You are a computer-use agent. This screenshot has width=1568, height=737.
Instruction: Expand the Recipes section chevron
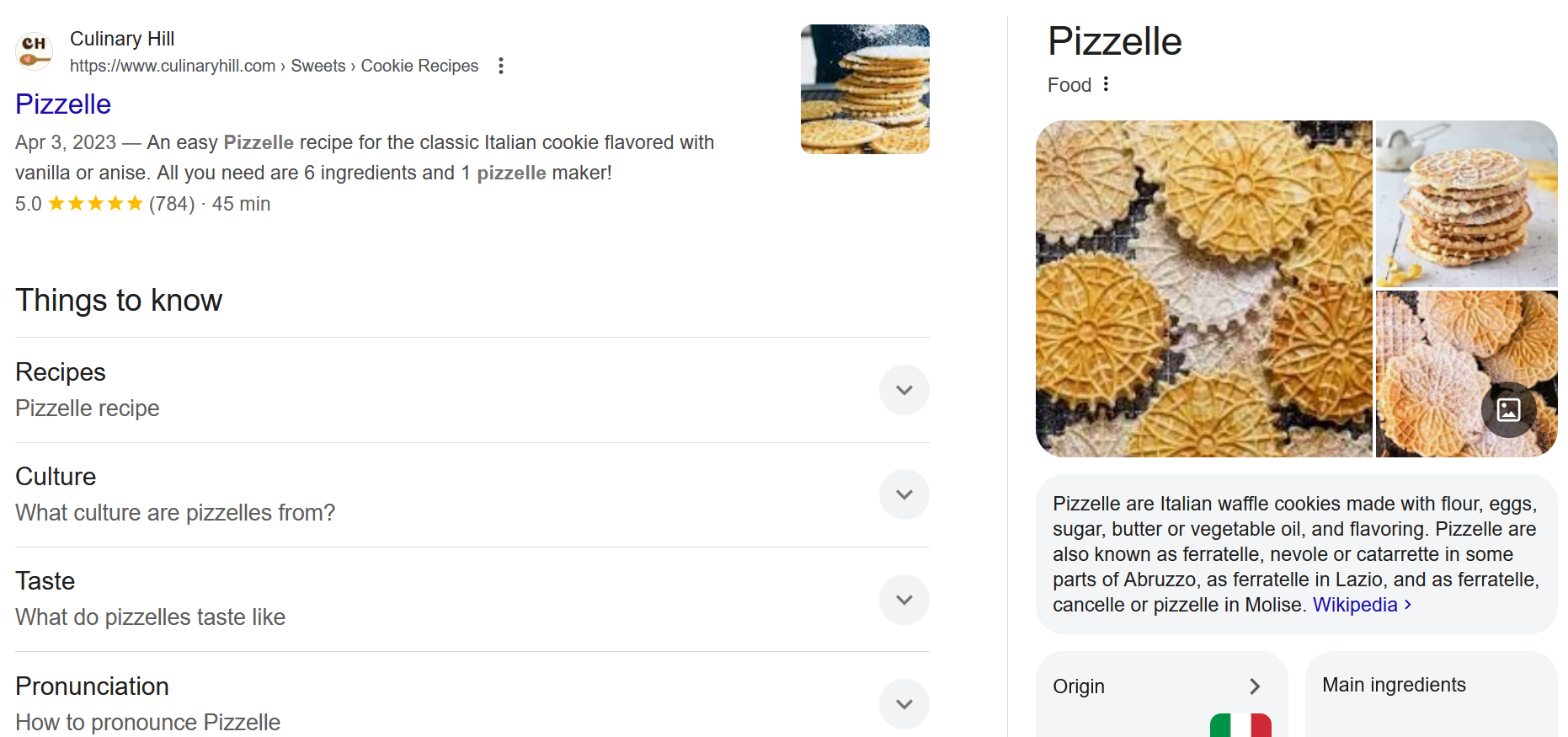click(x=904, y=390)
